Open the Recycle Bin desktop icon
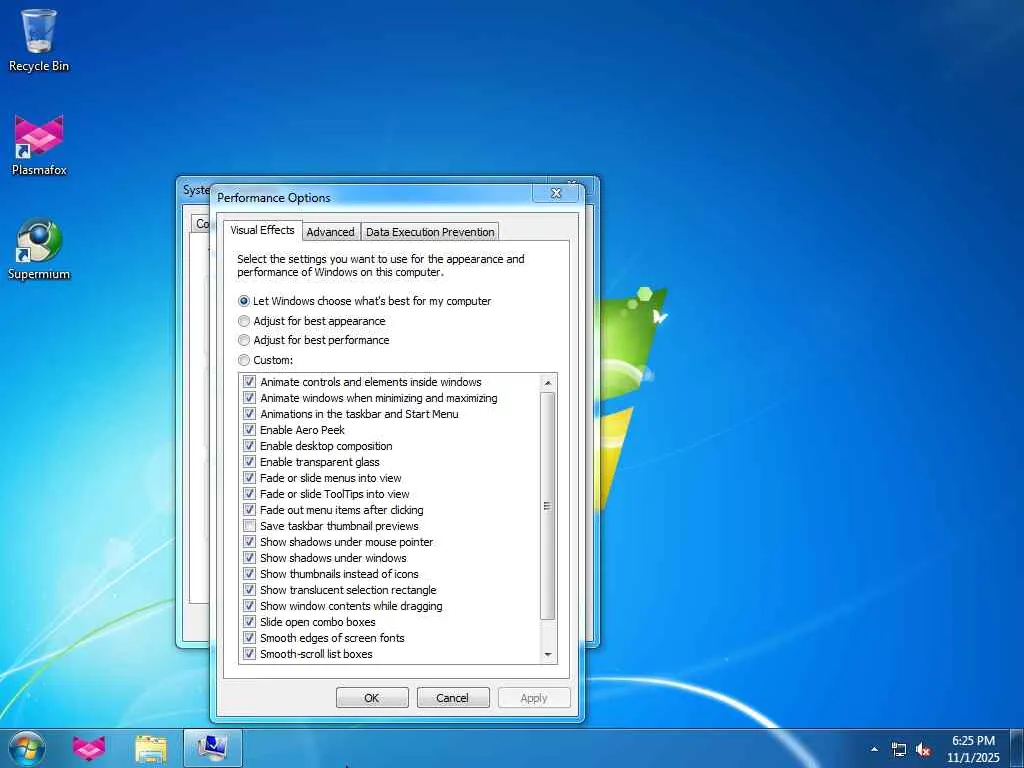 pyautogui.click(x=39, y=39)
